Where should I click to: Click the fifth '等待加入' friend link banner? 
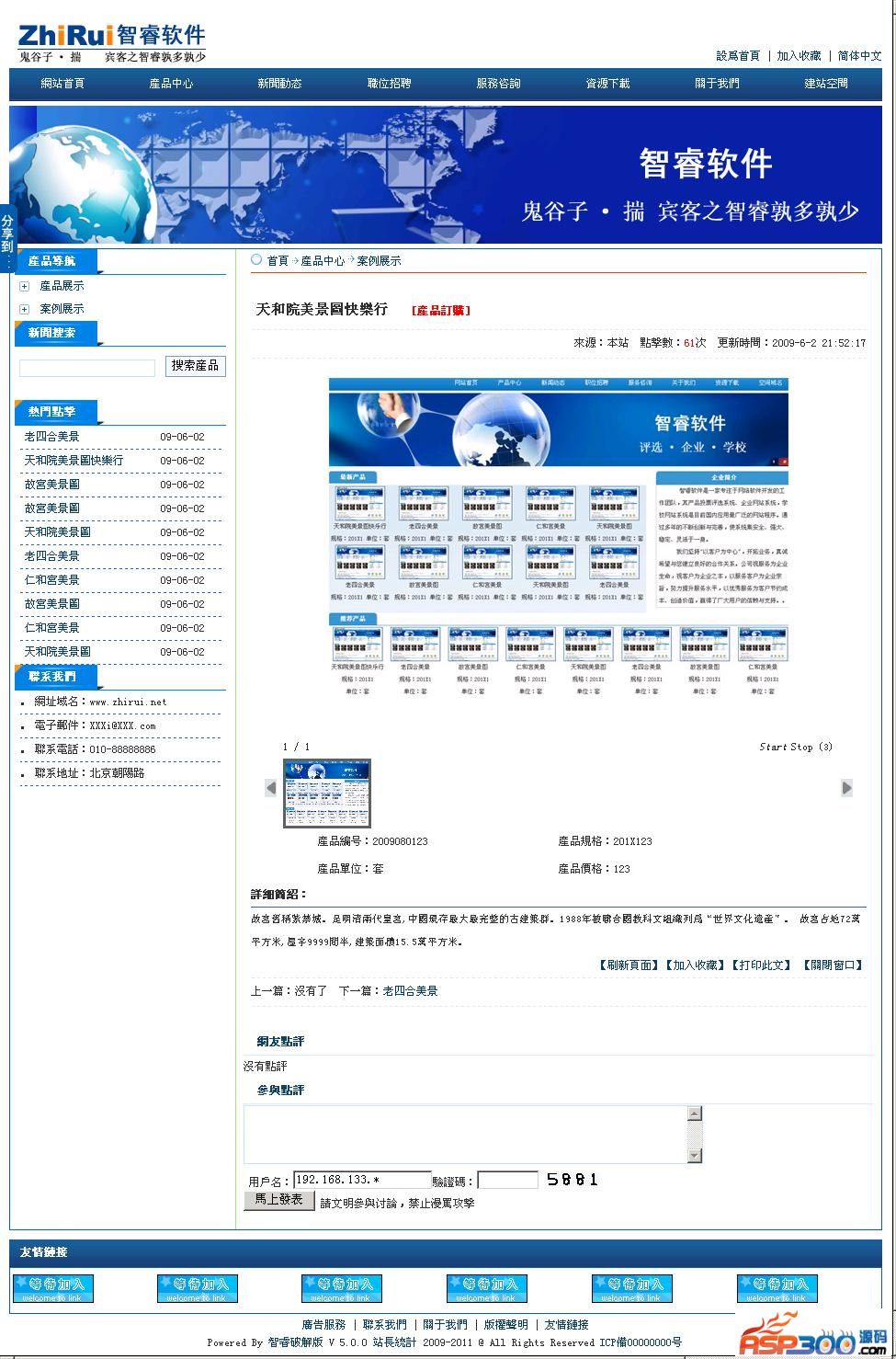click(x=632, y=1288)
